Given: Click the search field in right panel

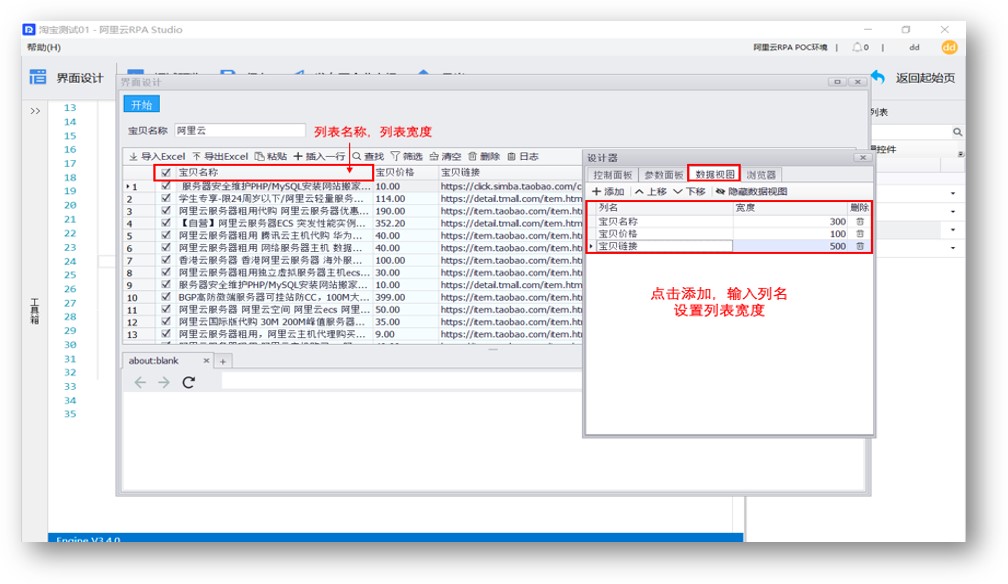Looking at the screenshot, I should pyautogui.click(x=910, y=132).
